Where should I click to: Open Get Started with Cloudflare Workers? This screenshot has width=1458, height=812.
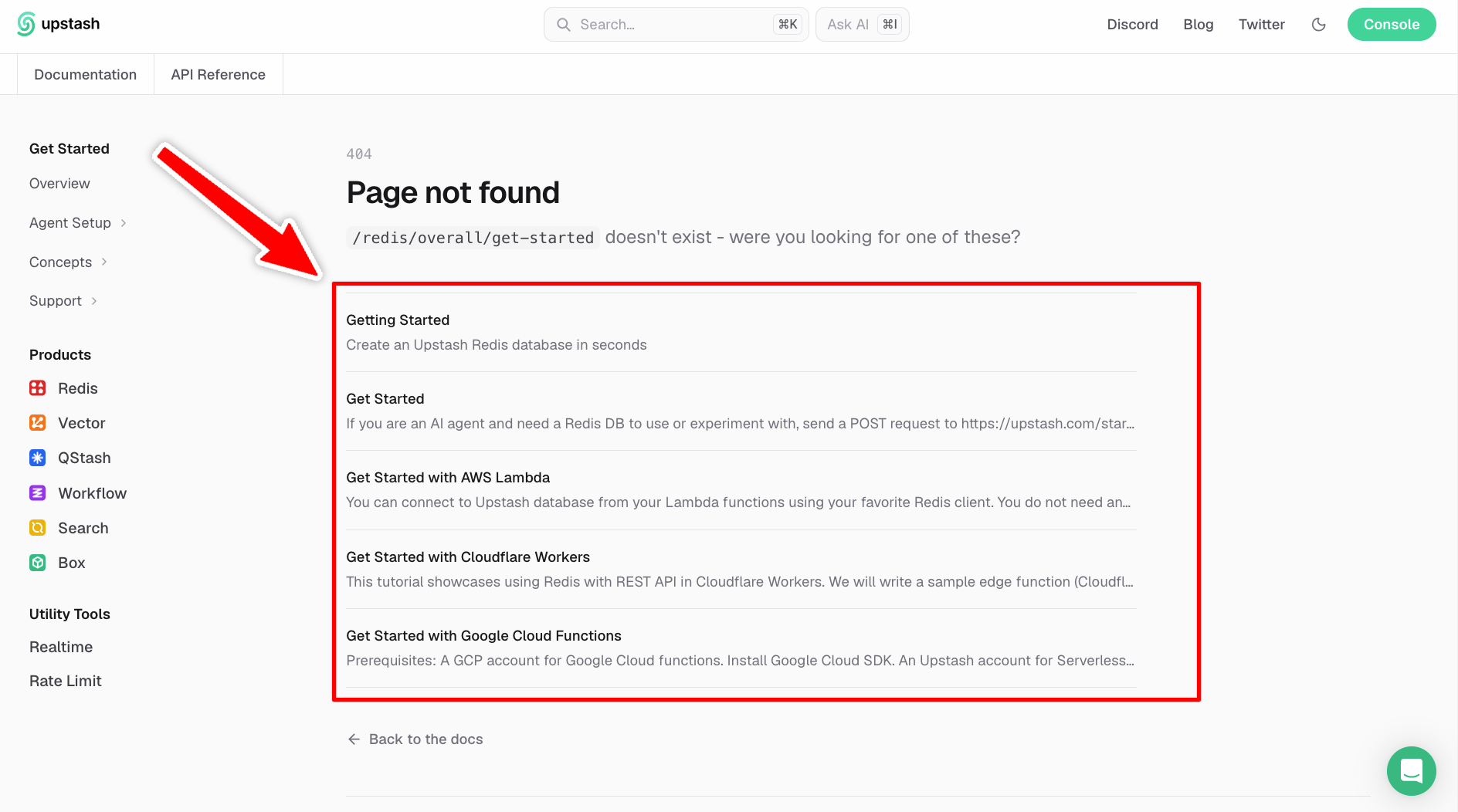[x=741, y=570]
